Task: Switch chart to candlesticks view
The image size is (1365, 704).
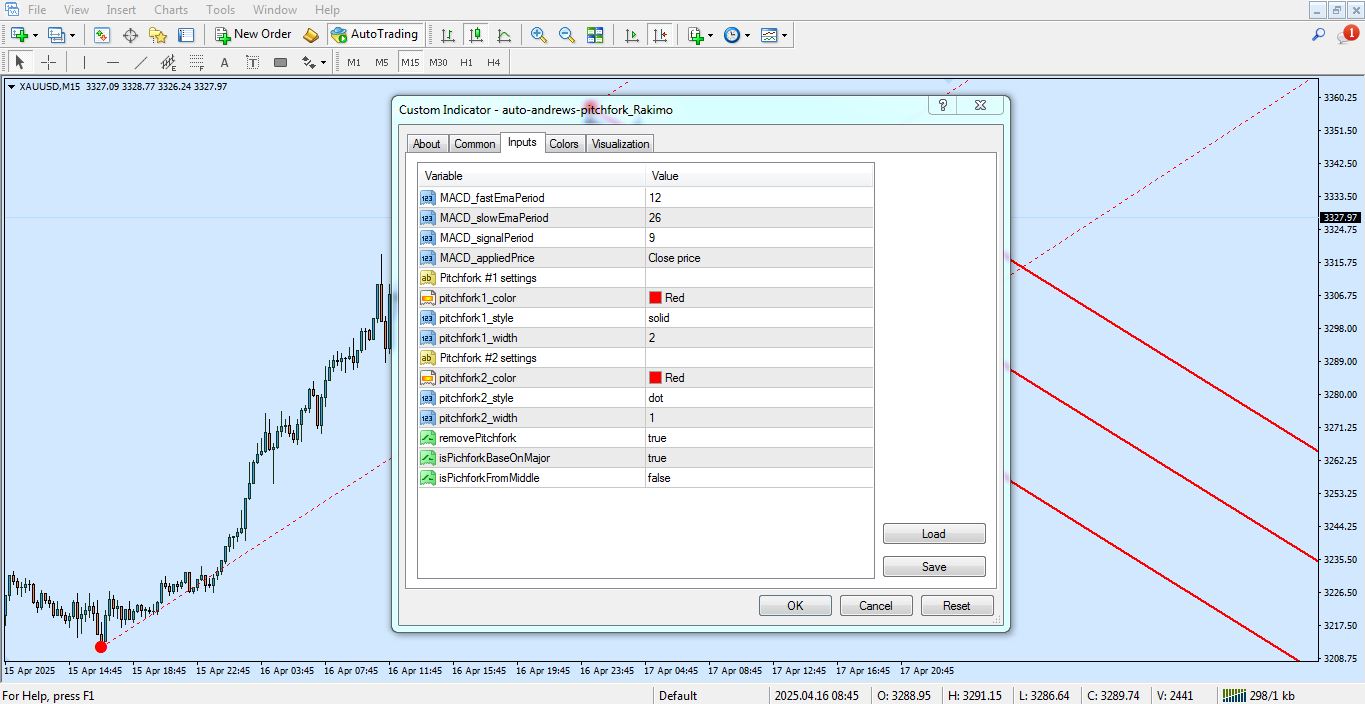Action: [x=476, y=35]
